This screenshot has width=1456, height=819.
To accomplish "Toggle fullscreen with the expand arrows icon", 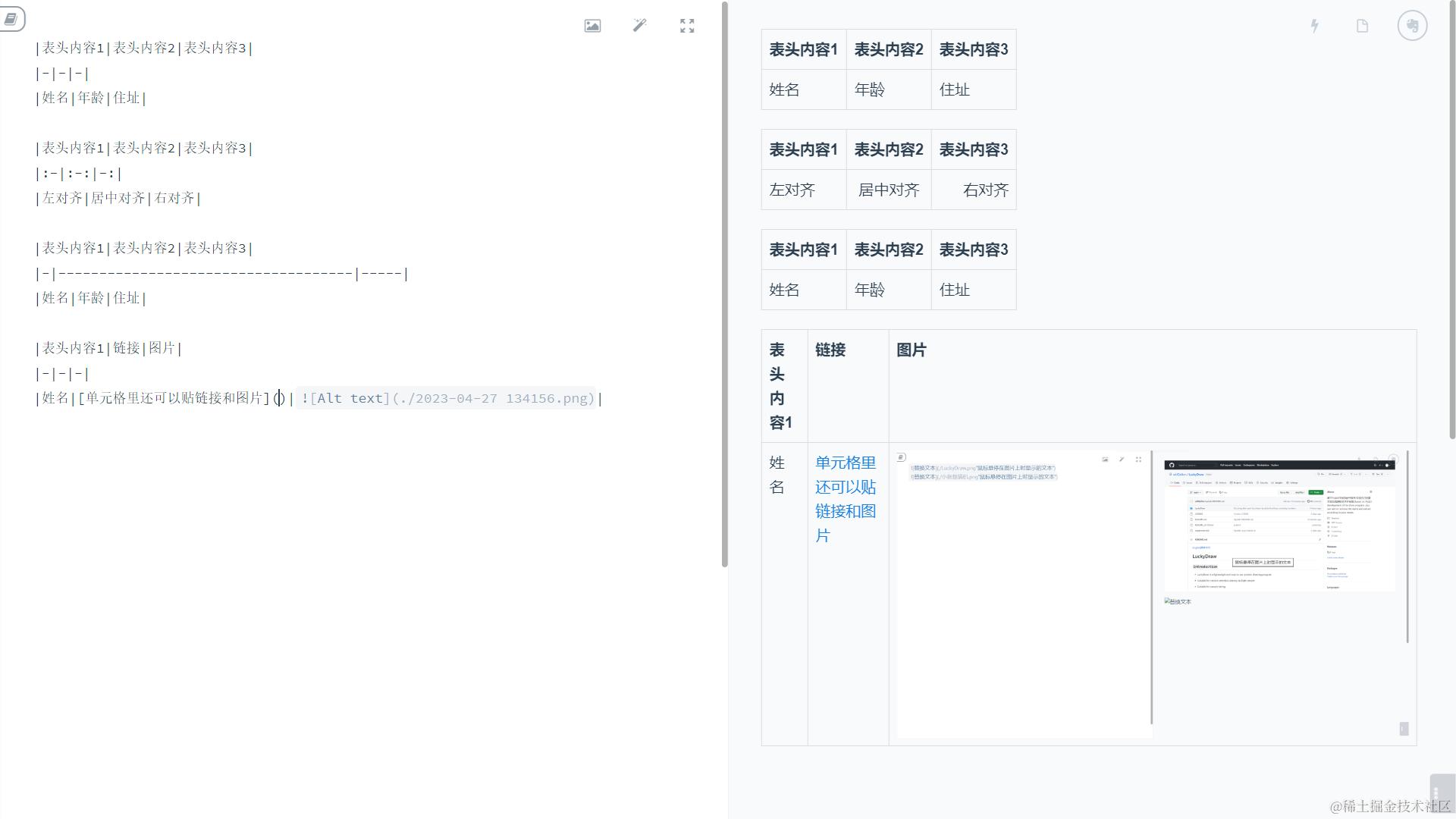I will click(x=686, y=25).
